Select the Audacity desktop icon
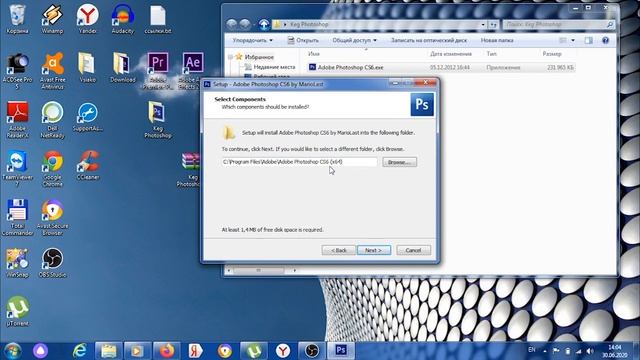The image size is (640, 360). [x=122, y=19]
